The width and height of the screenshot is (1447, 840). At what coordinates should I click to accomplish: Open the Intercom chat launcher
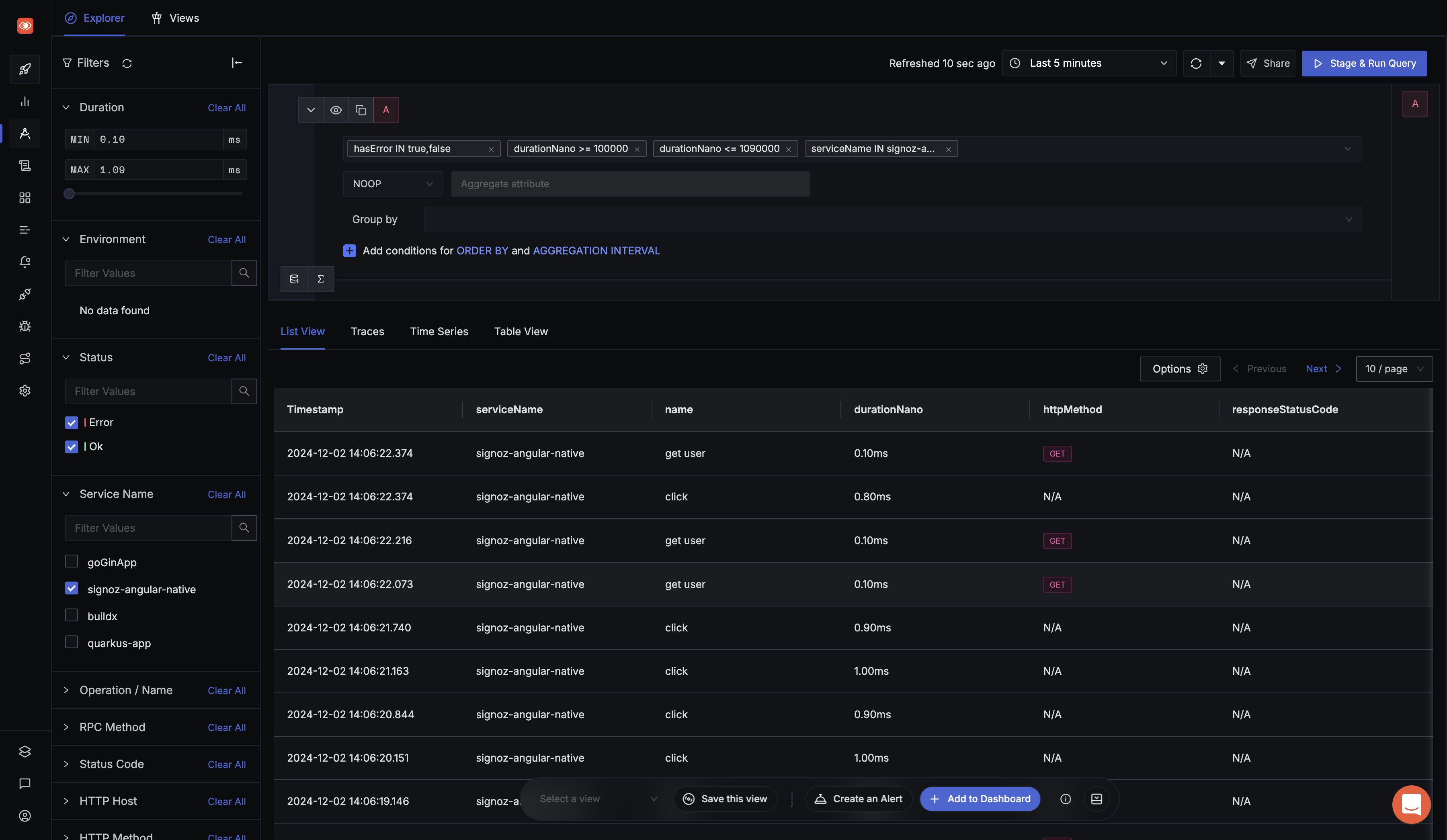(1411, 804)
